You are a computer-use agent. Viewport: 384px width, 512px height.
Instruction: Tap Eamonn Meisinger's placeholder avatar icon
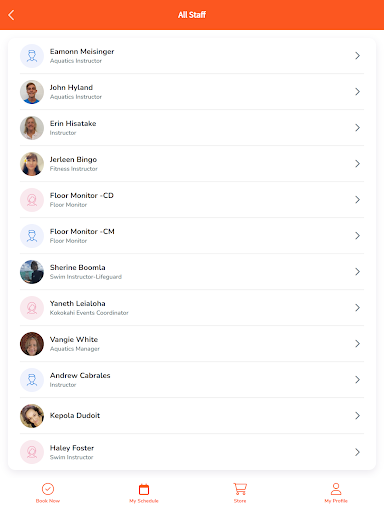32,56
